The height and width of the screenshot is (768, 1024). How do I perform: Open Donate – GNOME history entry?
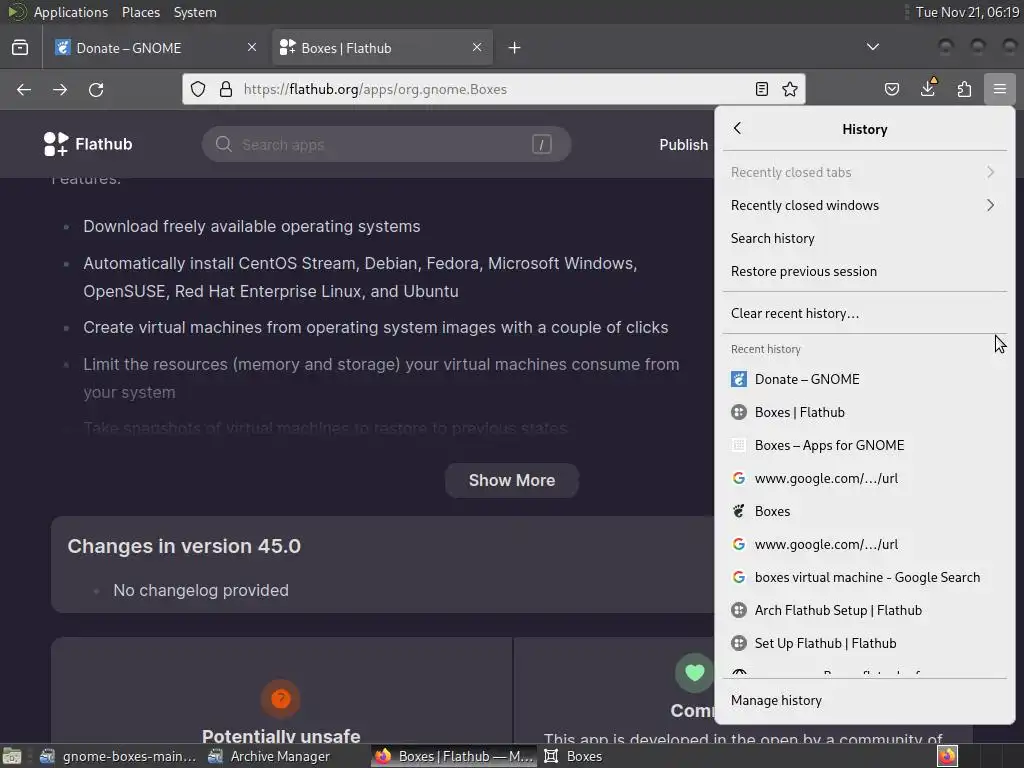tap(865, 379)
